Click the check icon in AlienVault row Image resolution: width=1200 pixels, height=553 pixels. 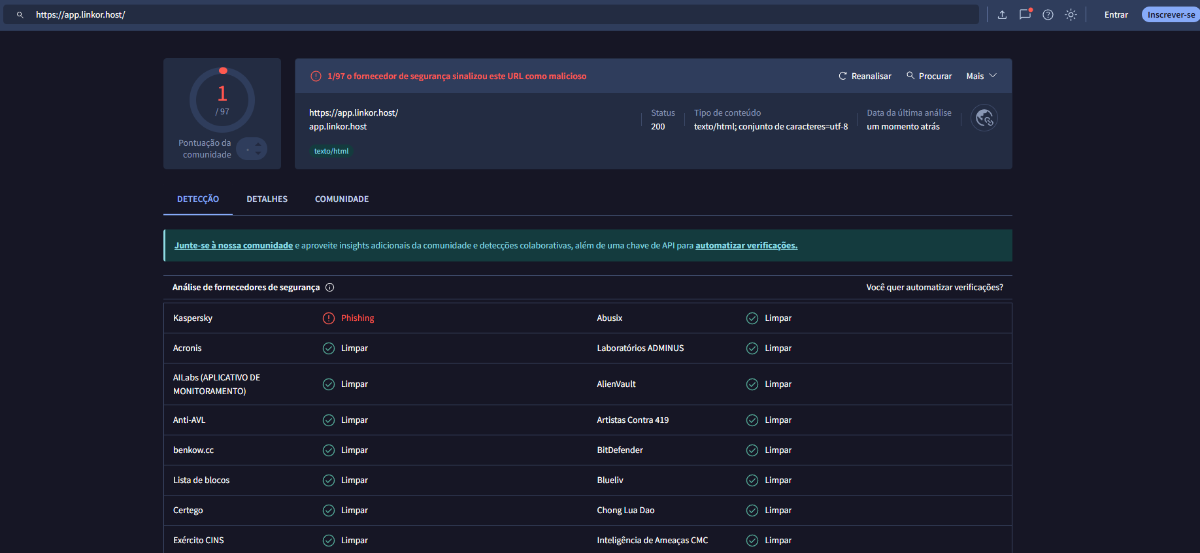coord(752,384)
